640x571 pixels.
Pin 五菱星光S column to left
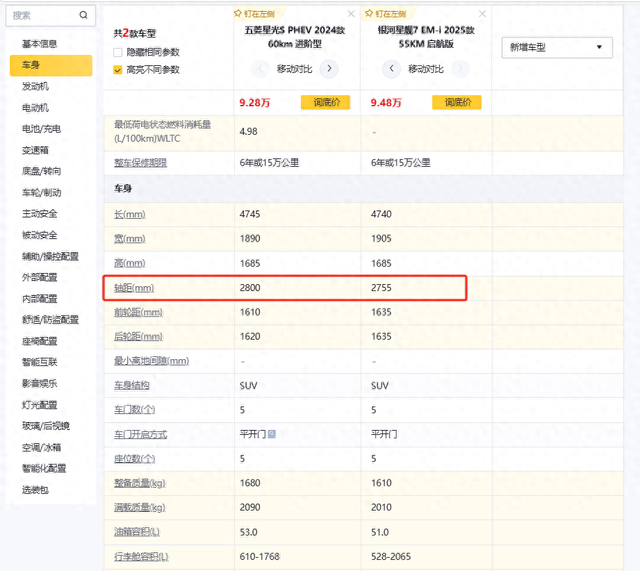pos(254,14)
